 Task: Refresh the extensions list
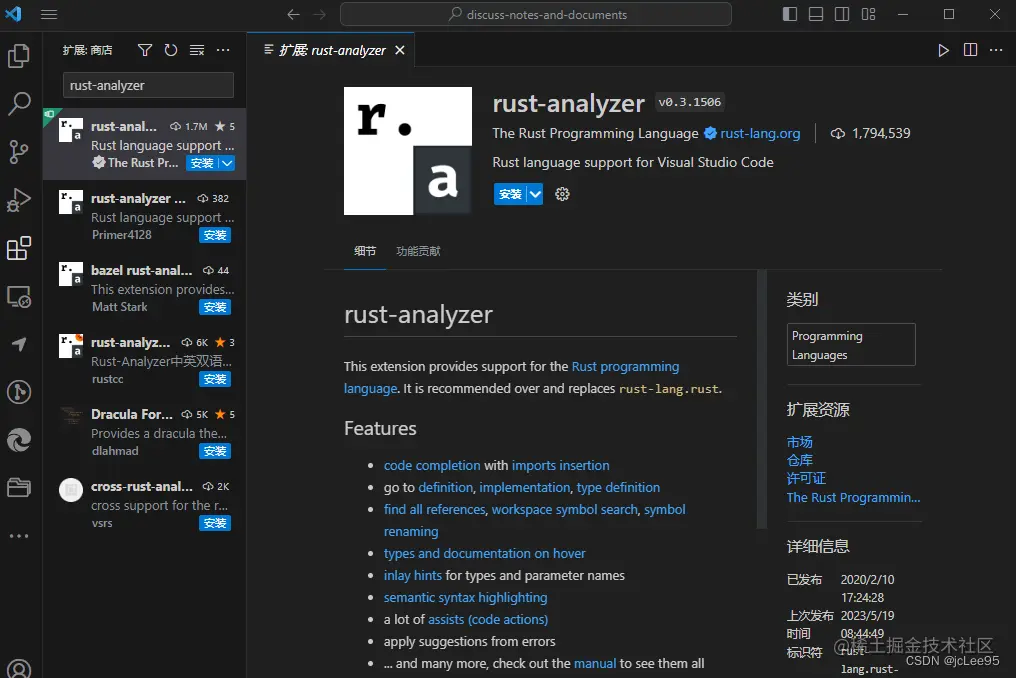click(x=171, y=50)
